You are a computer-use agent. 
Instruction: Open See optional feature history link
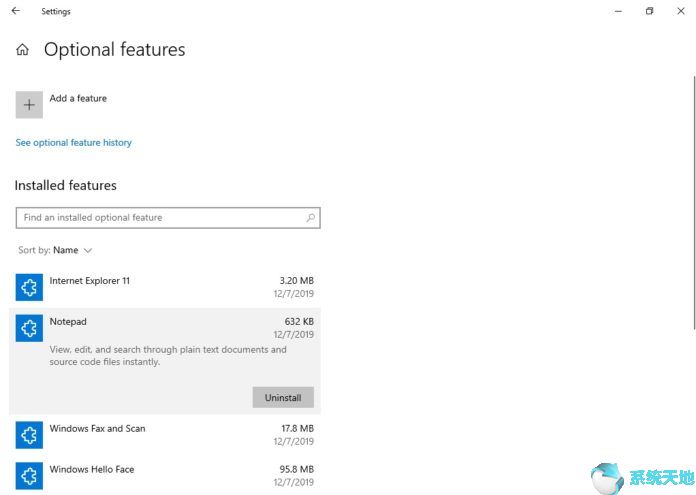click(x=74, y=143)
